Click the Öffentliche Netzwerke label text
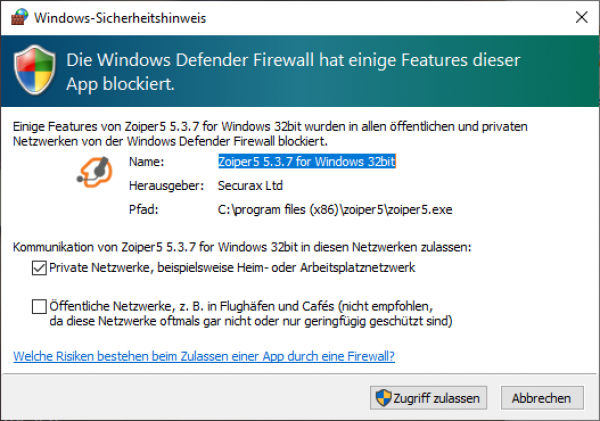This screenshot has width=600, height=421. click(251, 313)
